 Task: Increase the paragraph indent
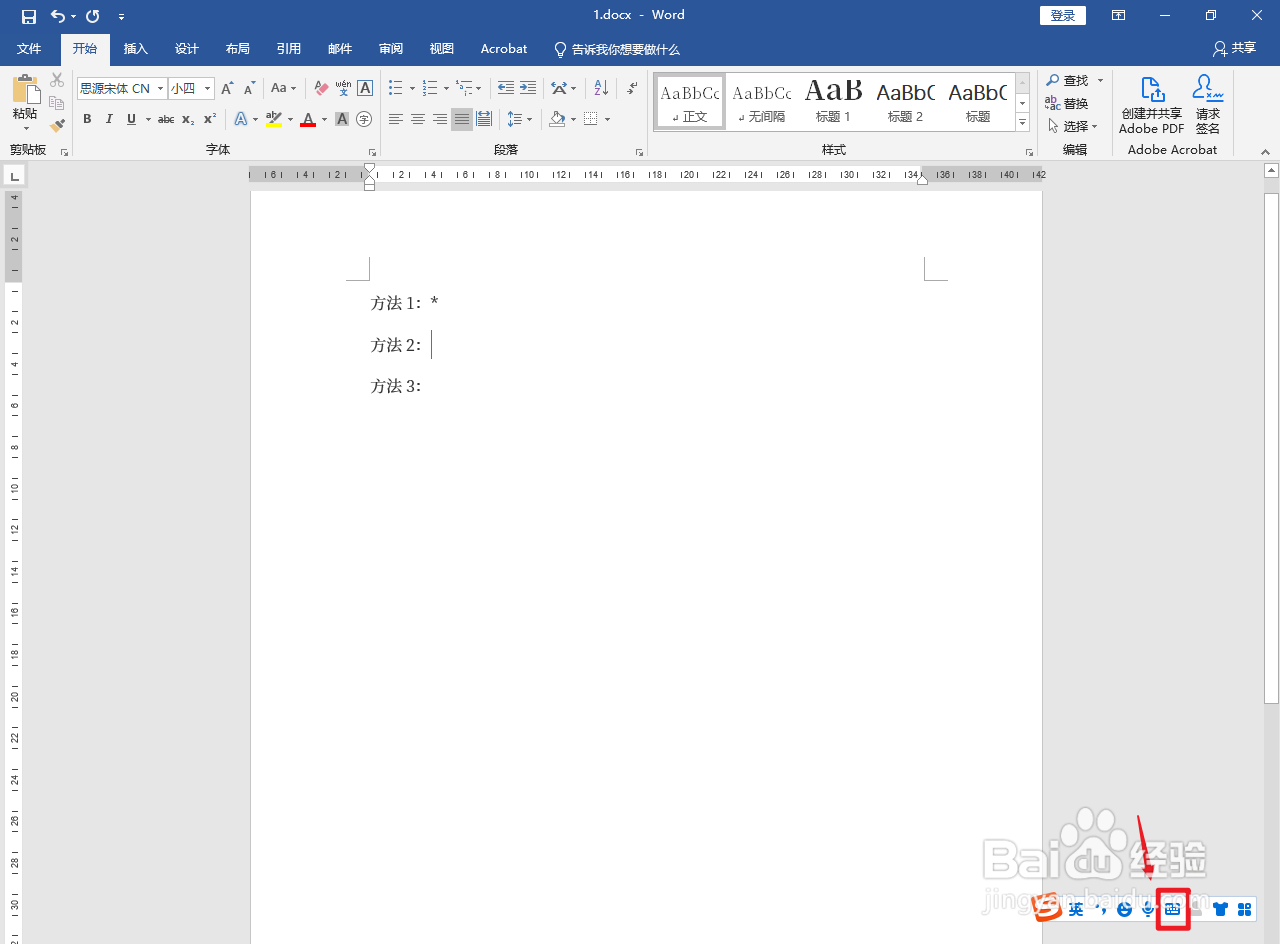coord(528,88)
